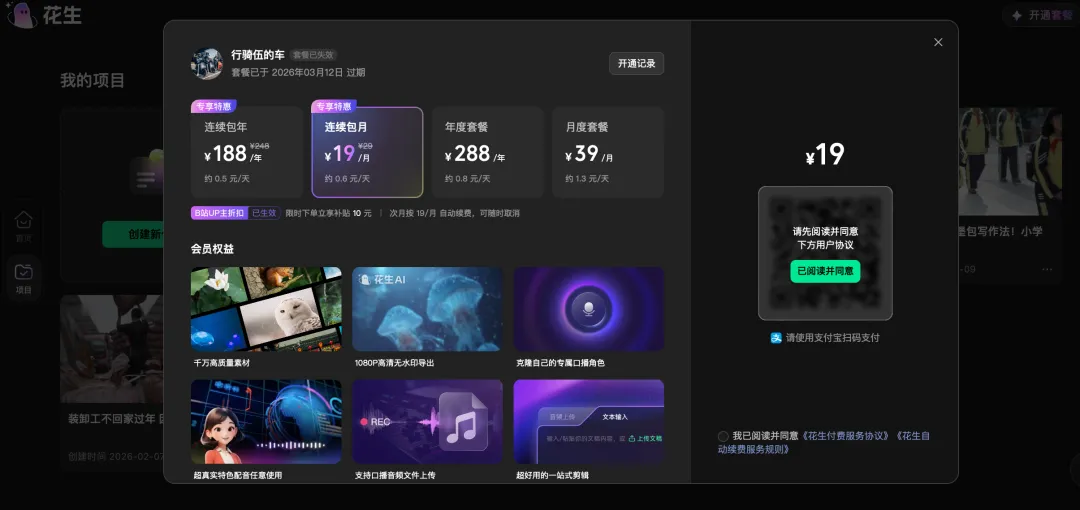
Task: Click the 1080P高清无水印导出 benefit image
Action: pyautogui.click(x=427, y=309)
